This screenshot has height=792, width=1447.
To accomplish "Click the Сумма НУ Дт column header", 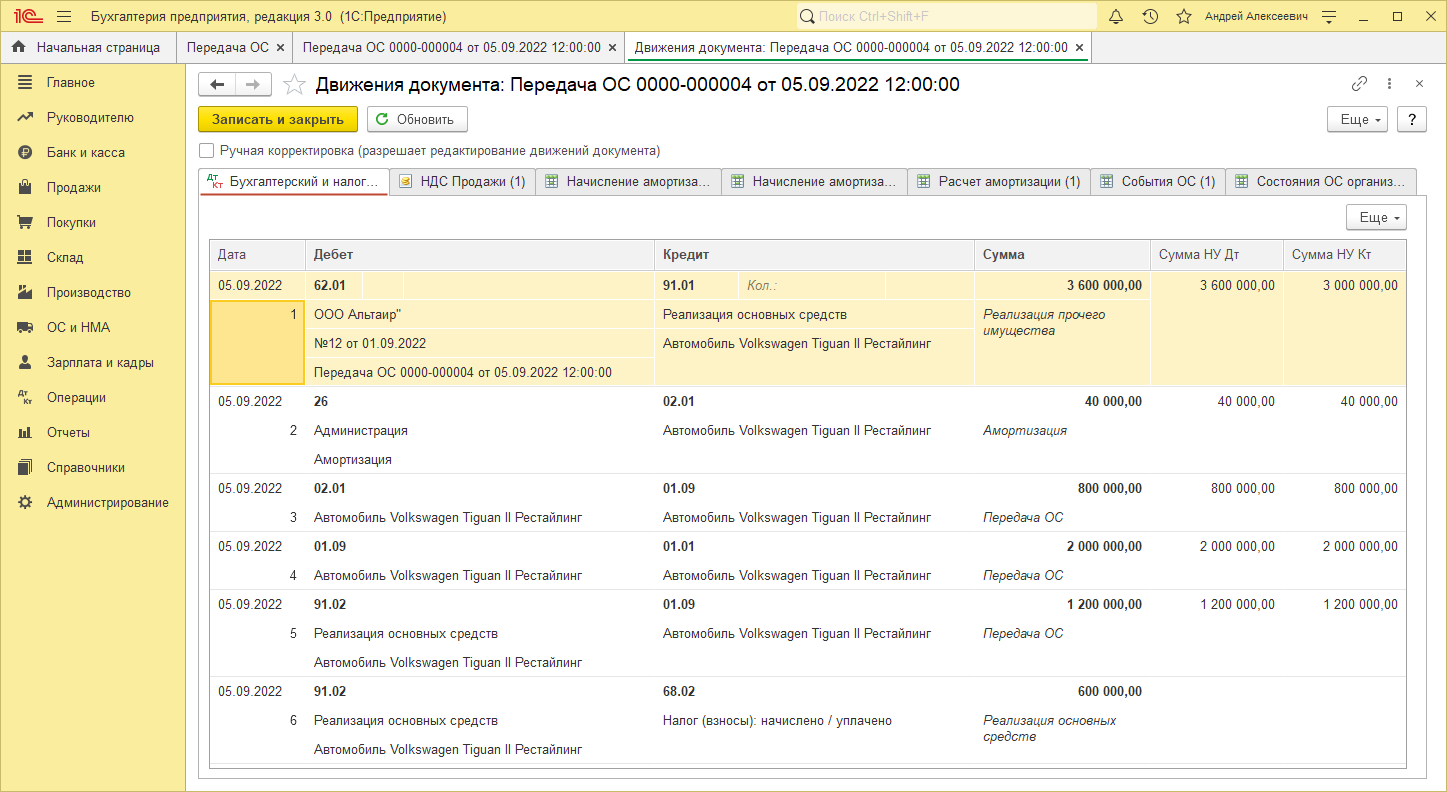I will 1217,255.
